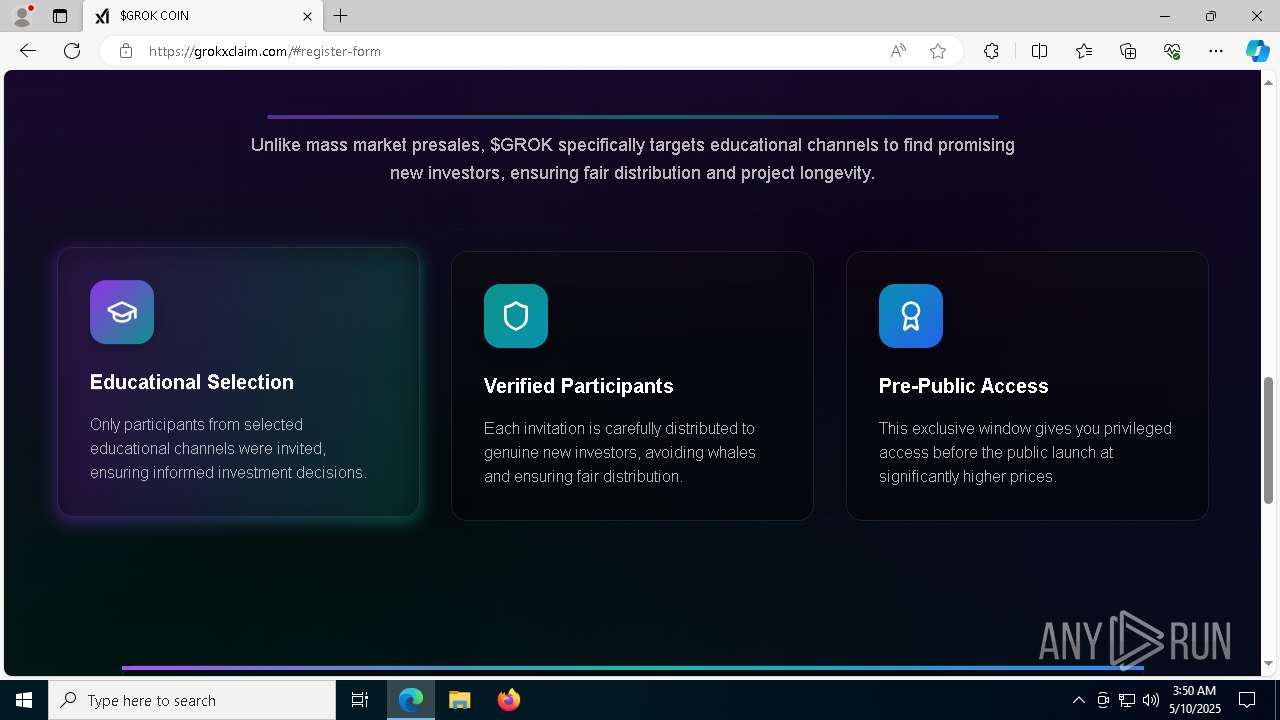Toggle Split screen view icon

pos(1039,51)
